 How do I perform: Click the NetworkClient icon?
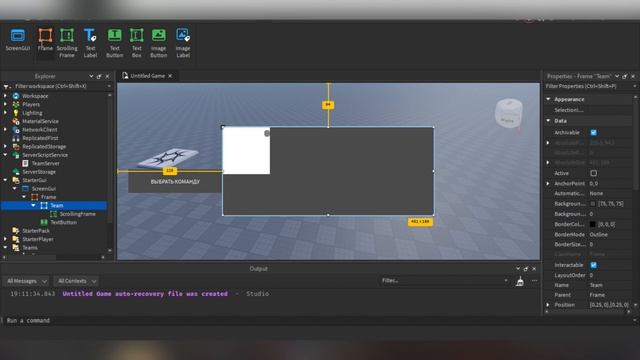[16, 130]
